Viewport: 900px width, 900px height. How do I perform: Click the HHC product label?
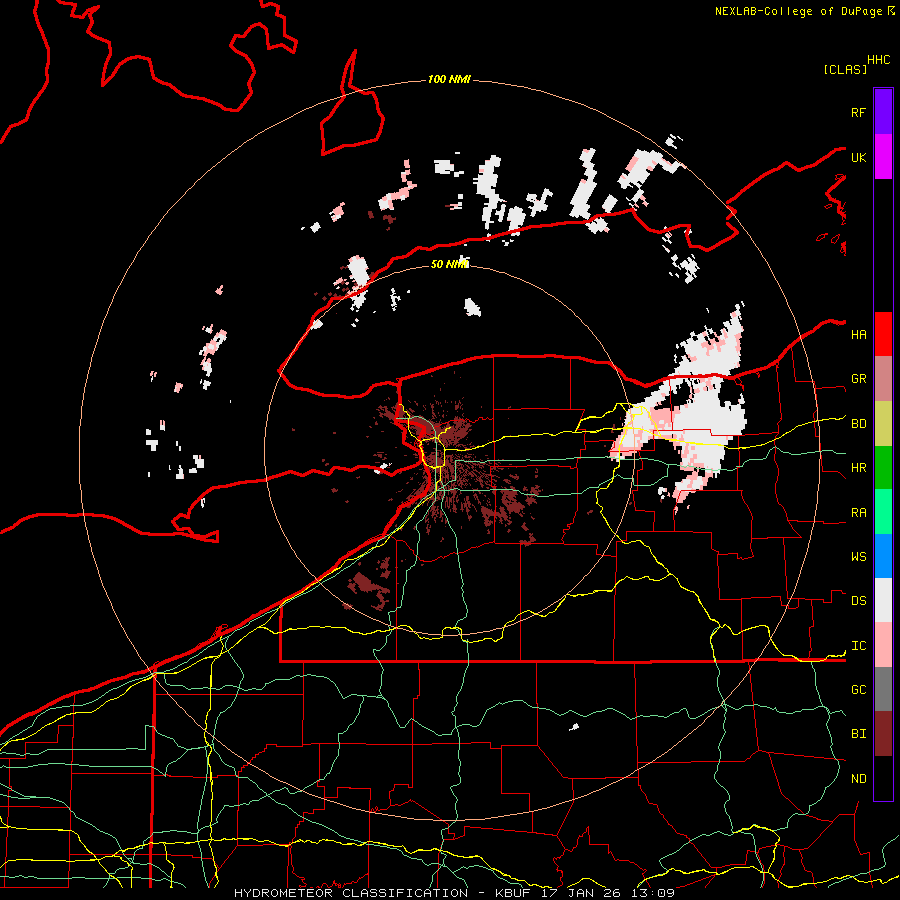[878, 60]
